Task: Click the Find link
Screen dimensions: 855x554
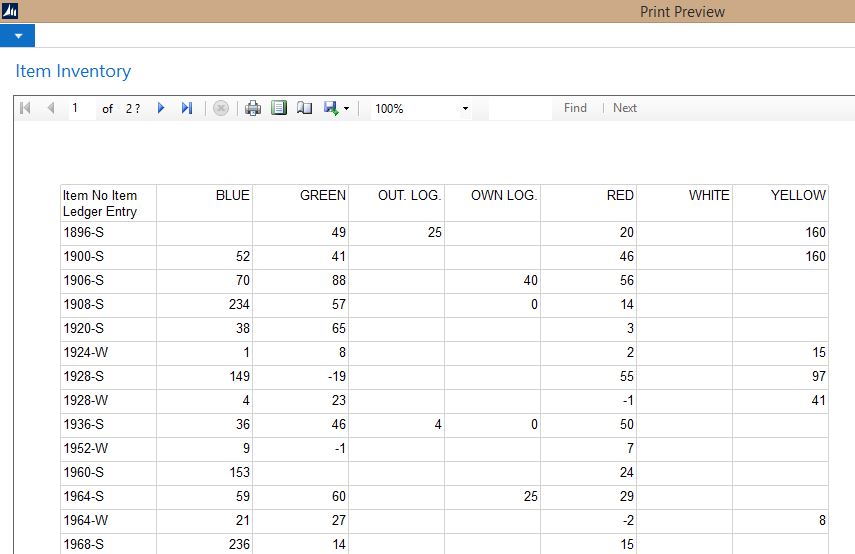Action: click(575, 108)
